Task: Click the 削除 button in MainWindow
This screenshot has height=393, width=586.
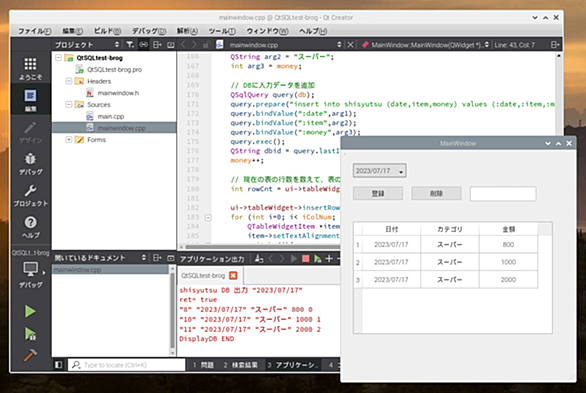Action: tap(436, 194)
